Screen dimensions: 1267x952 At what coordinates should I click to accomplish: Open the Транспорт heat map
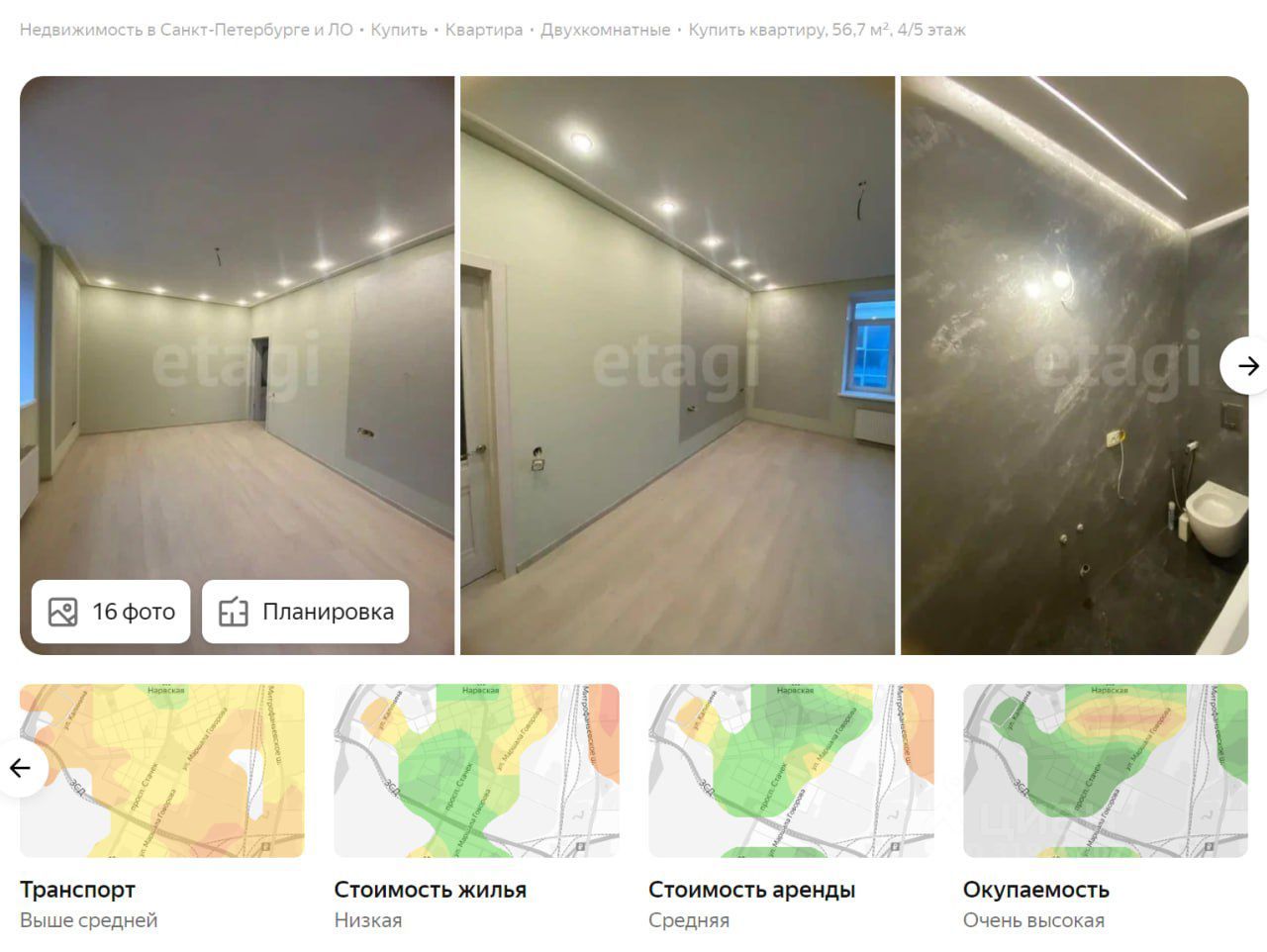162,771
